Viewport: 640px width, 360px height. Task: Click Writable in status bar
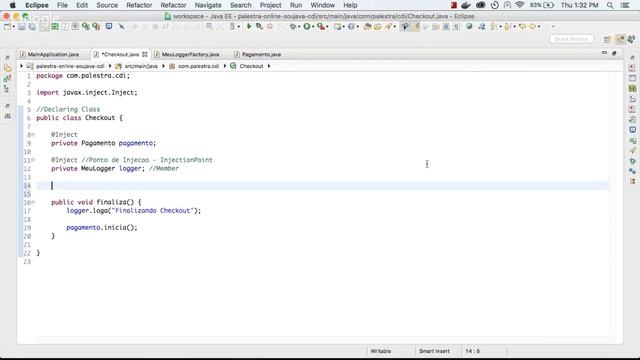click(x=380, y=351)
